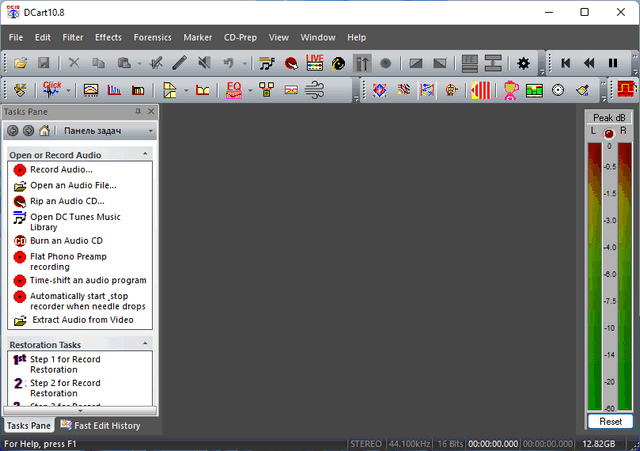The width and height of the screenshot is (640, 451).
Task: Click the pause playback button
Action: (613, 63)
